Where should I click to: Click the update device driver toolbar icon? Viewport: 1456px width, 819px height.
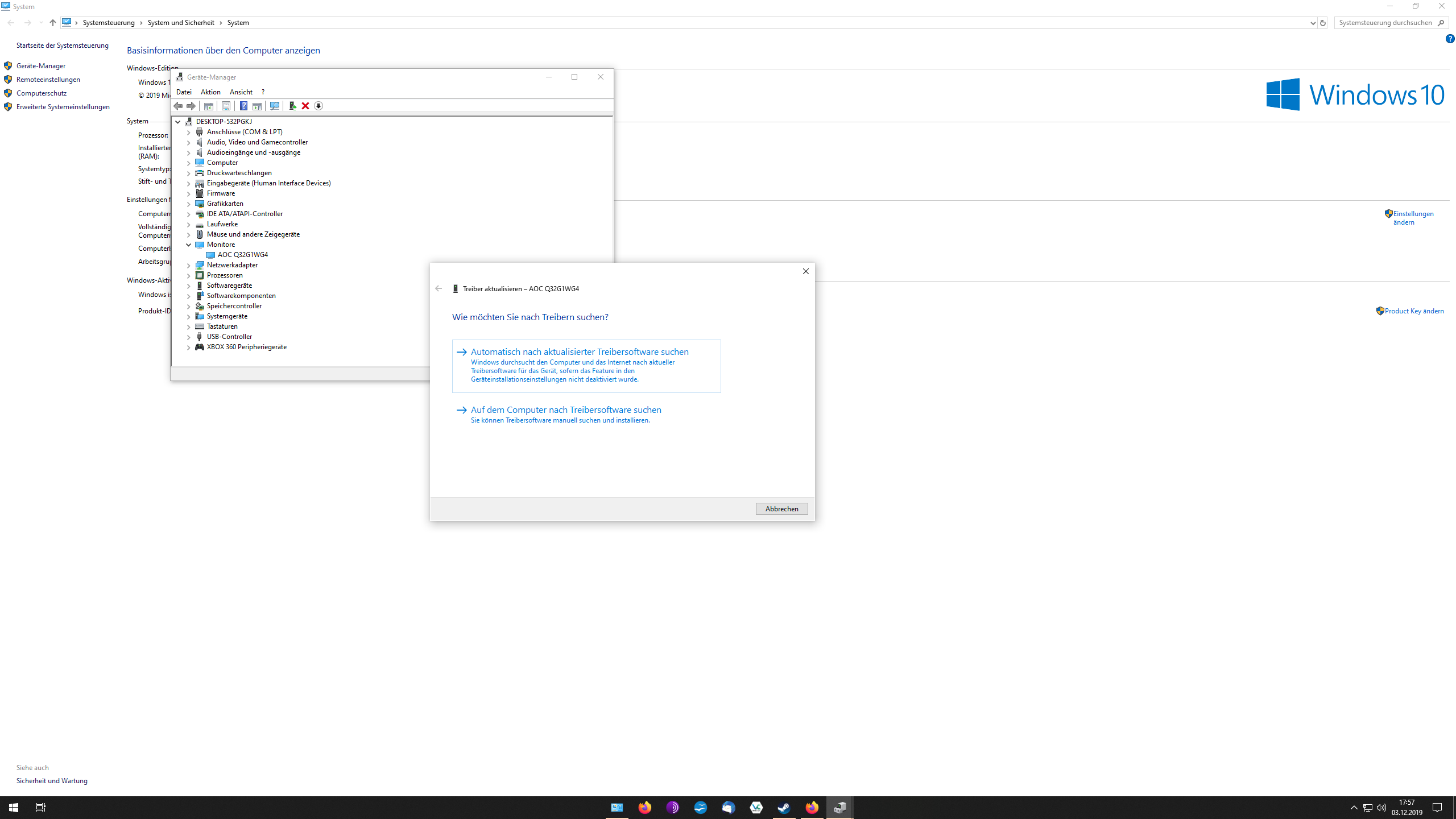click(x=292, y=106)
